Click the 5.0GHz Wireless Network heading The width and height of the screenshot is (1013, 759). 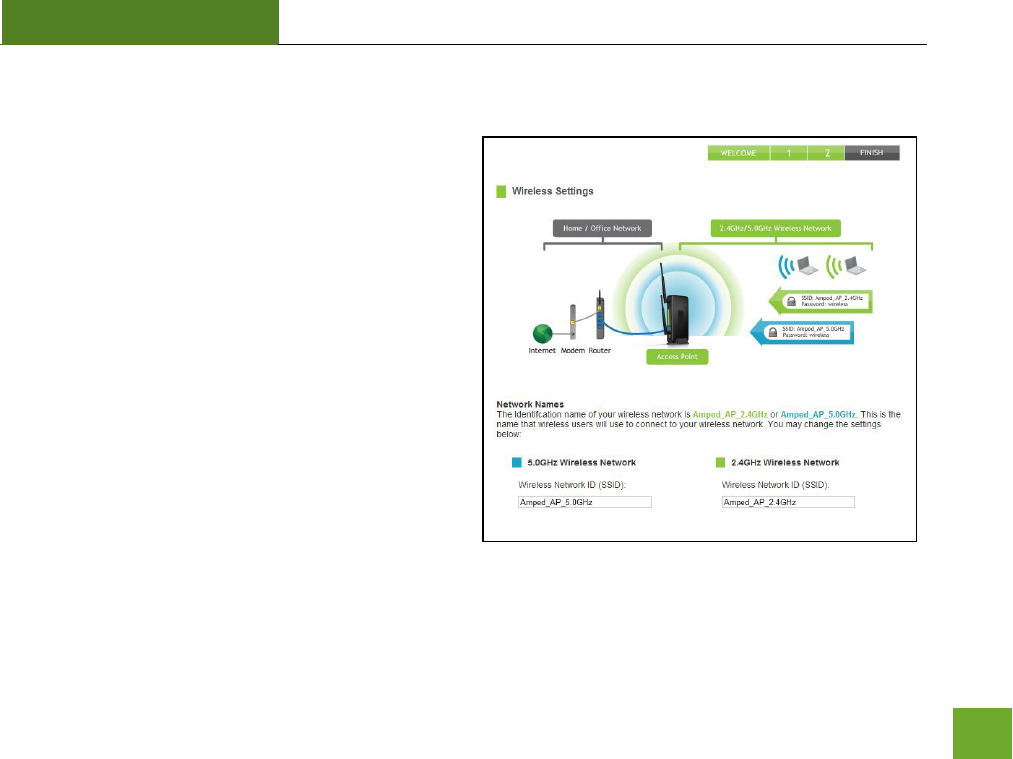(x=581, y=463)
